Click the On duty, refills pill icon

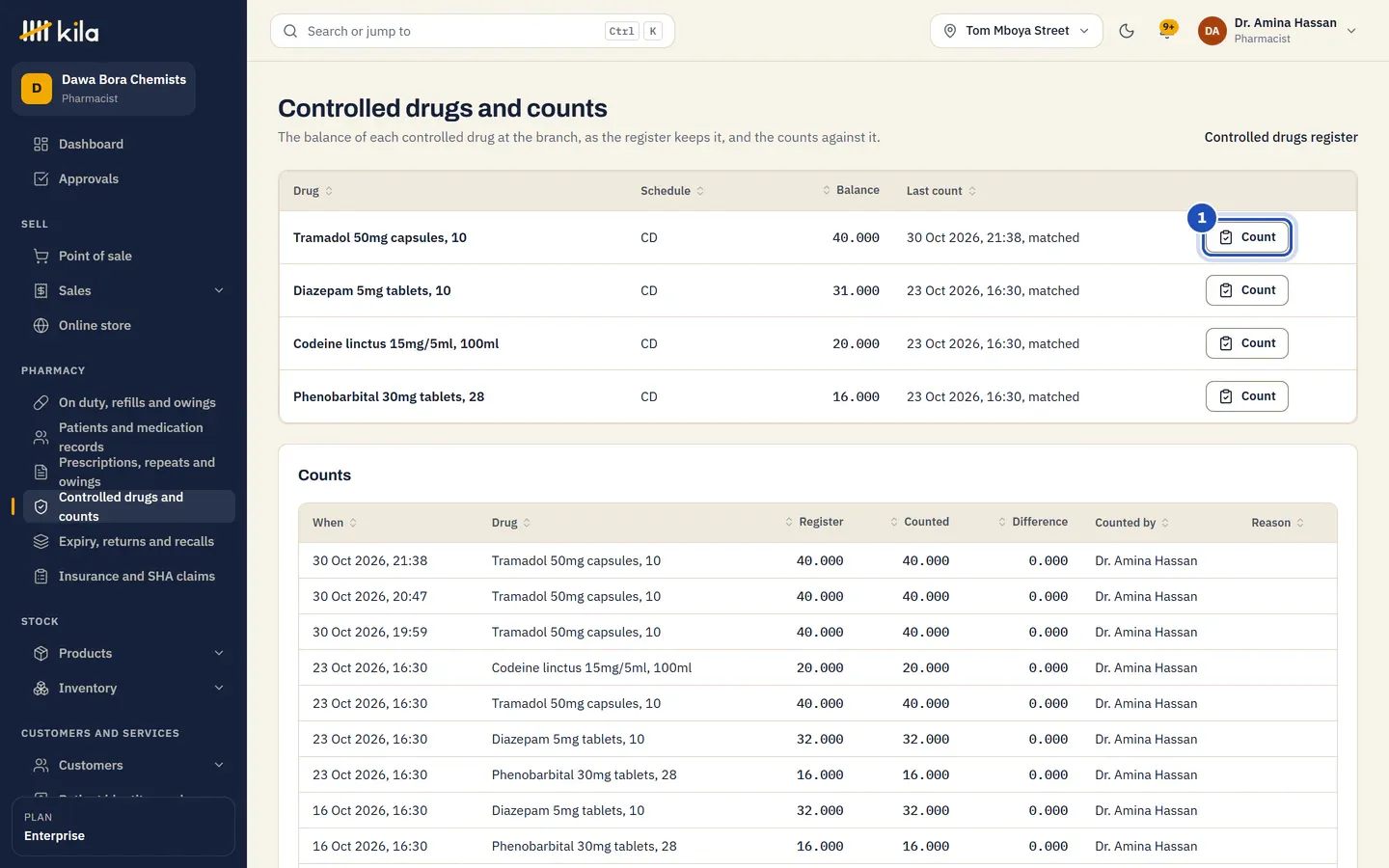click(x=41, y=402)
